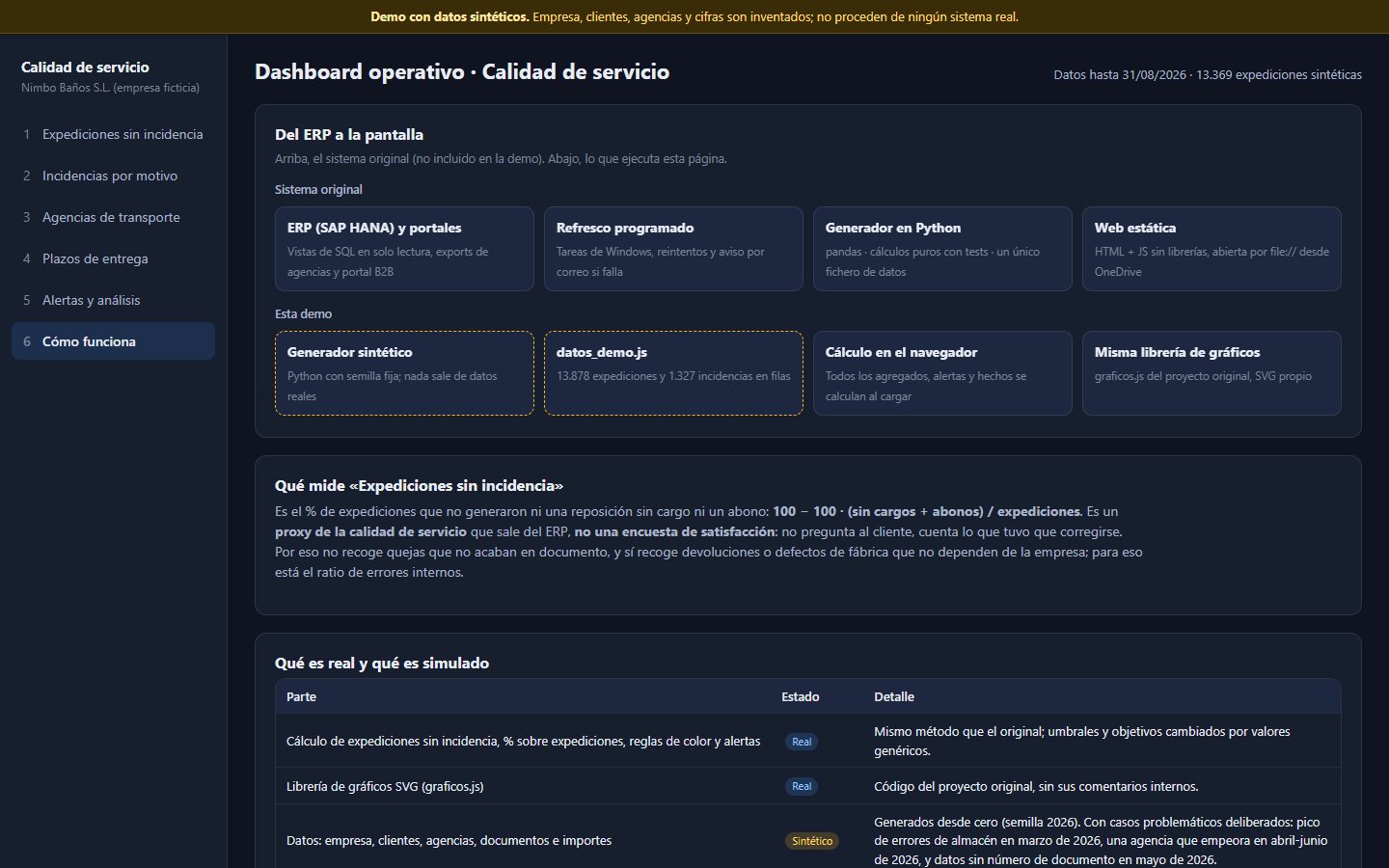The height and width of the screenshot is (868, 1389).
Task: Click the "Qué mide «Expediciones sin incidencia»" heading
Action: 419,486
